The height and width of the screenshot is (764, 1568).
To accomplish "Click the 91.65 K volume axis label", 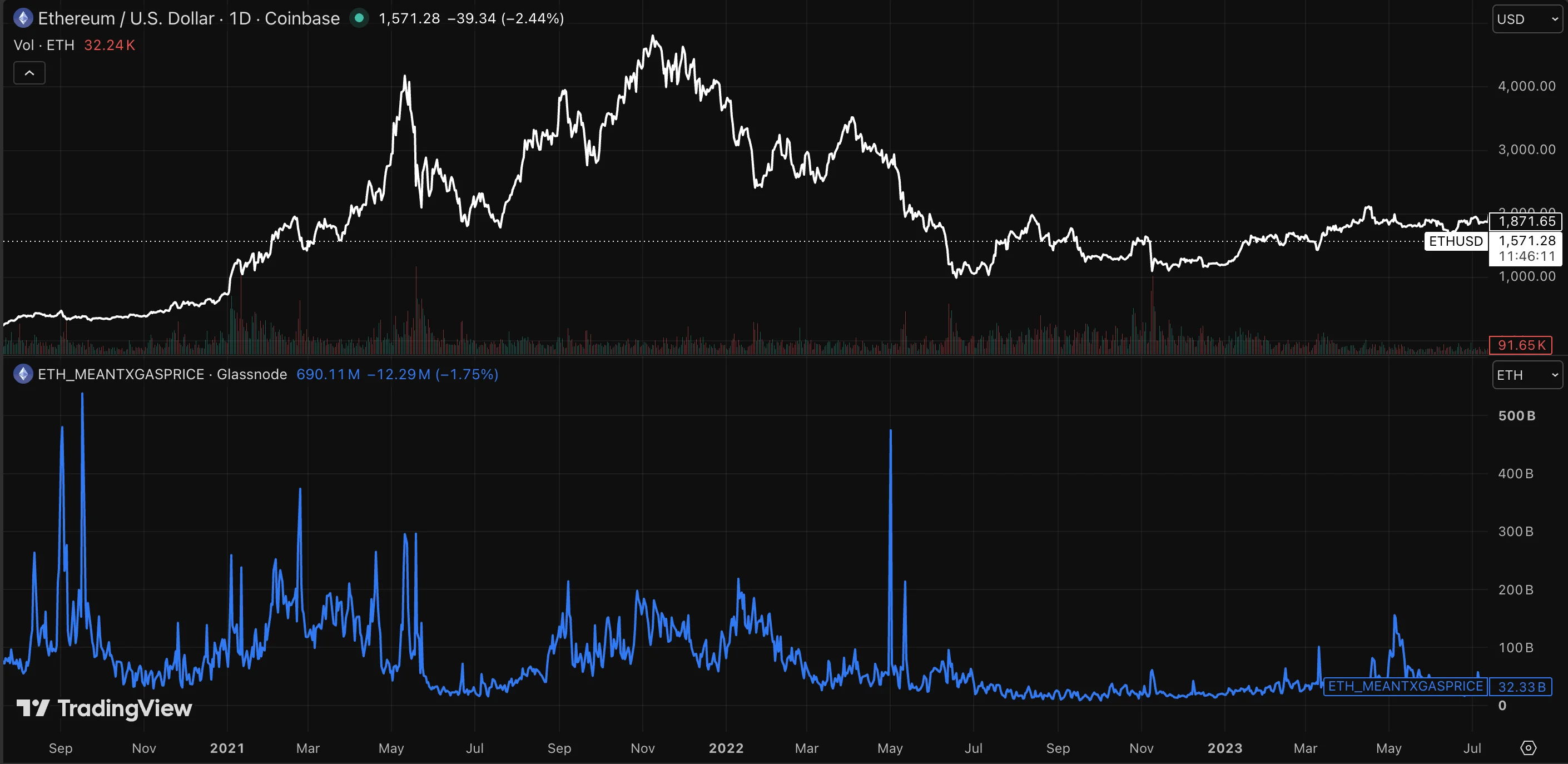I will pyautogui.click(x=1521, y=345).
